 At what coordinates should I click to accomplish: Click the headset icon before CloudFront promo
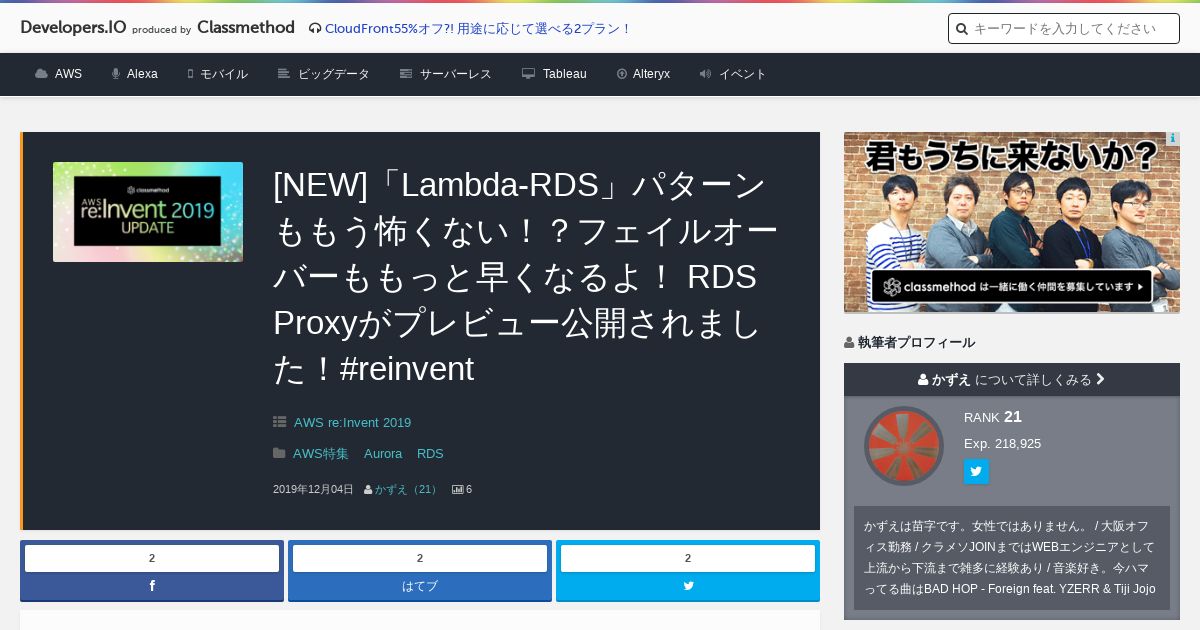(315, 29)
